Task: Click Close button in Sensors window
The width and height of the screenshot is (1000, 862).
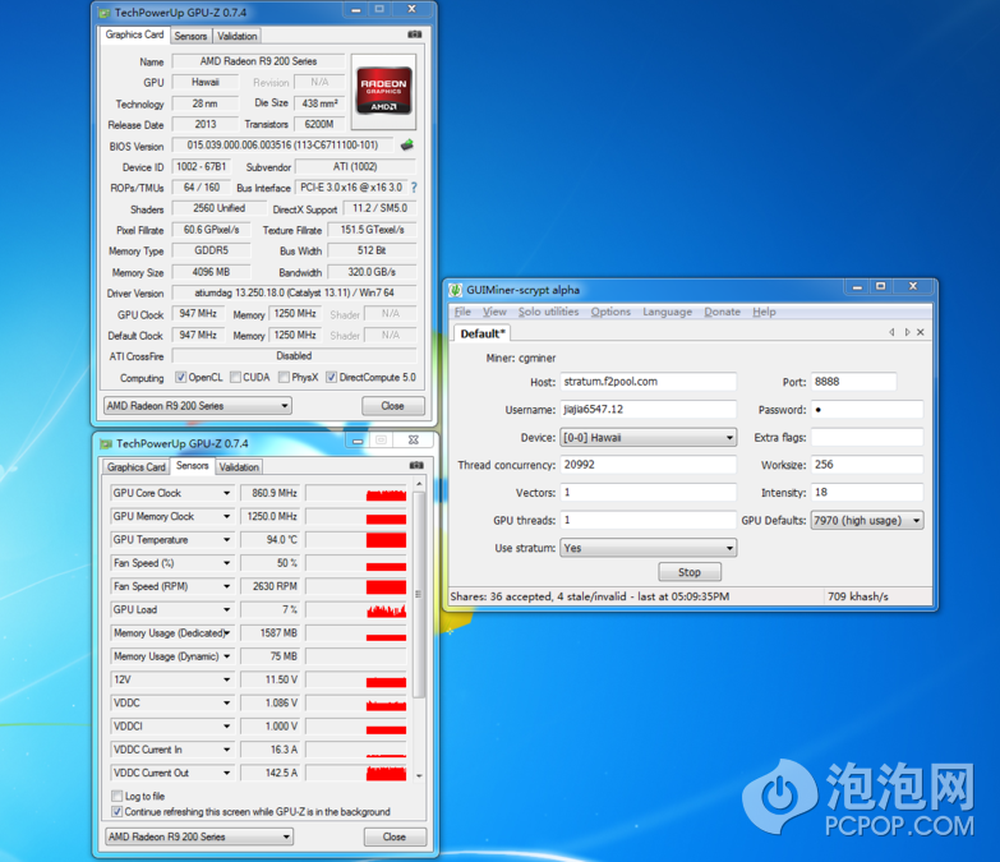Action: coord(395,836)
